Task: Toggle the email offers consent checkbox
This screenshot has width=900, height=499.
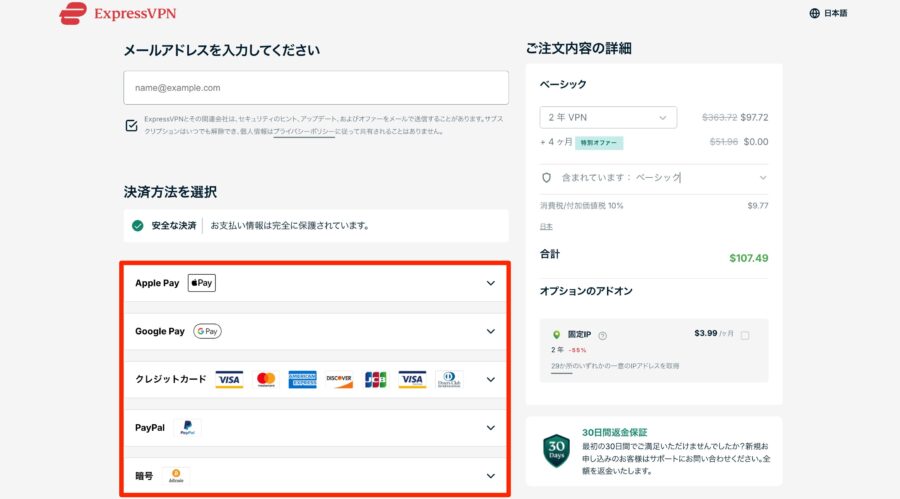Action: click(131, 125)
